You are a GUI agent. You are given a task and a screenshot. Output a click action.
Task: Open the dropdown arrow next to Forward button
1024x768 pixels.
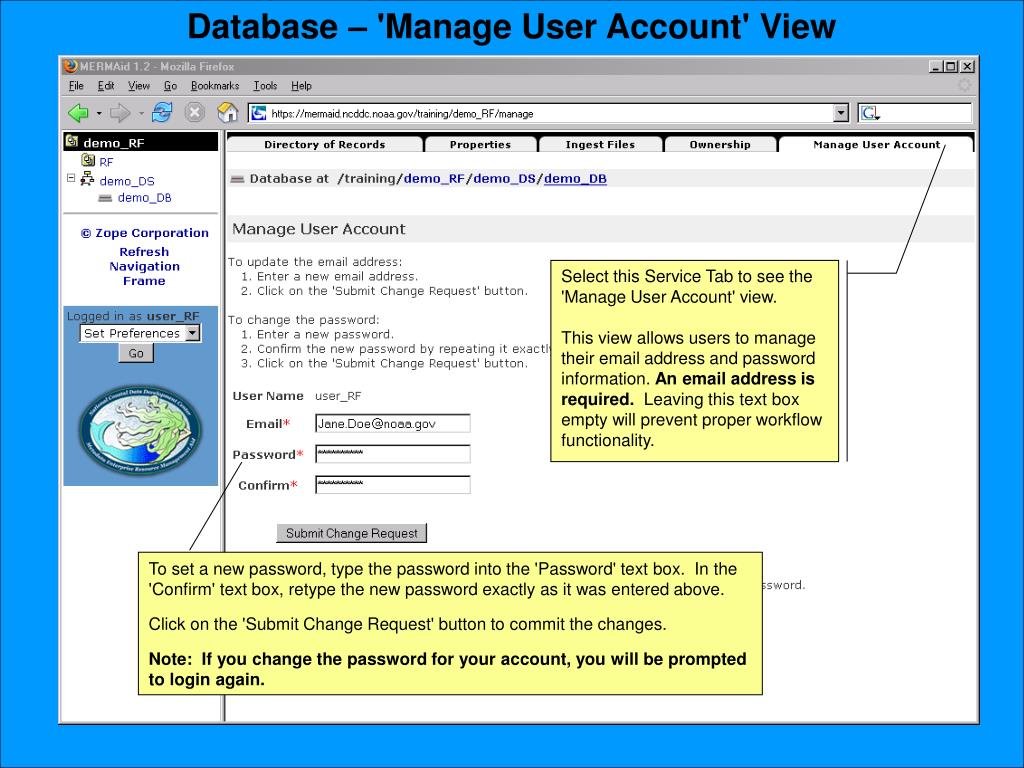(x=141, y=114)
